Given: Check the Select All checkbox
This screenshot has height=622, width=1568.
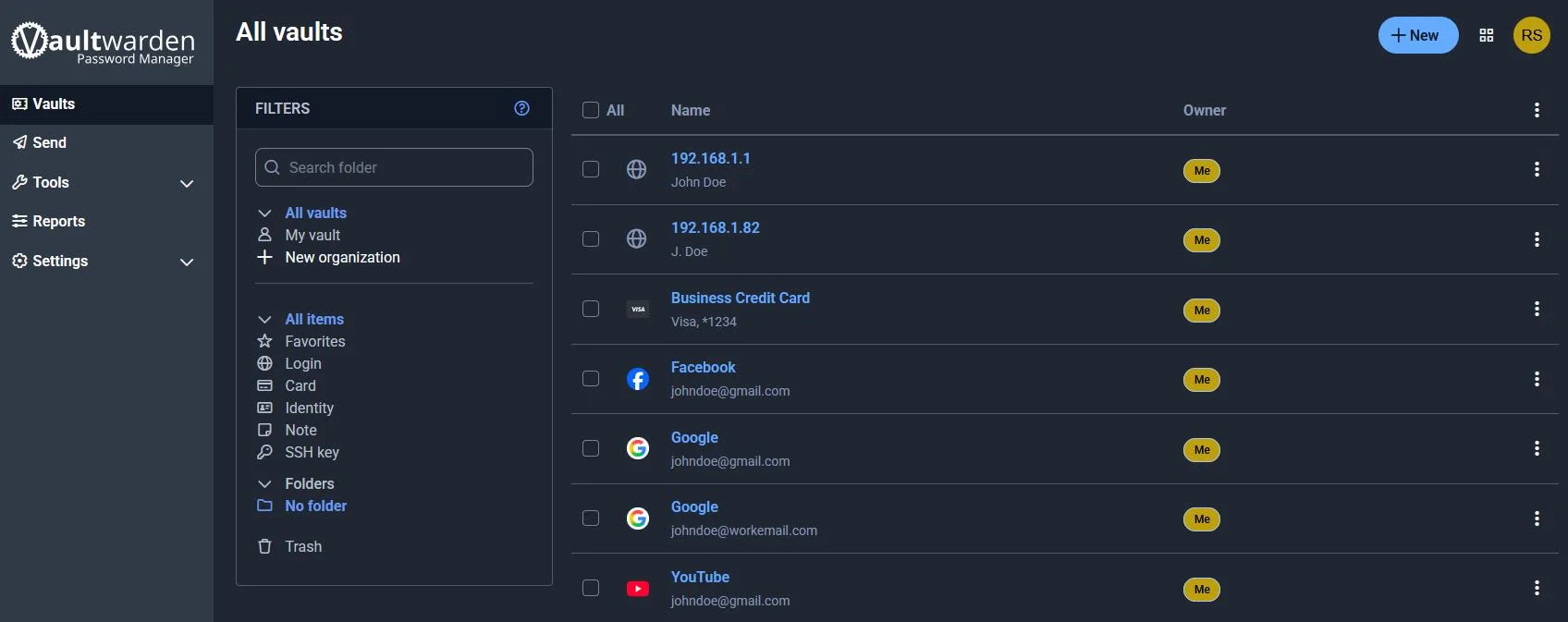Looking at the screenshot, I should (591, 110).
